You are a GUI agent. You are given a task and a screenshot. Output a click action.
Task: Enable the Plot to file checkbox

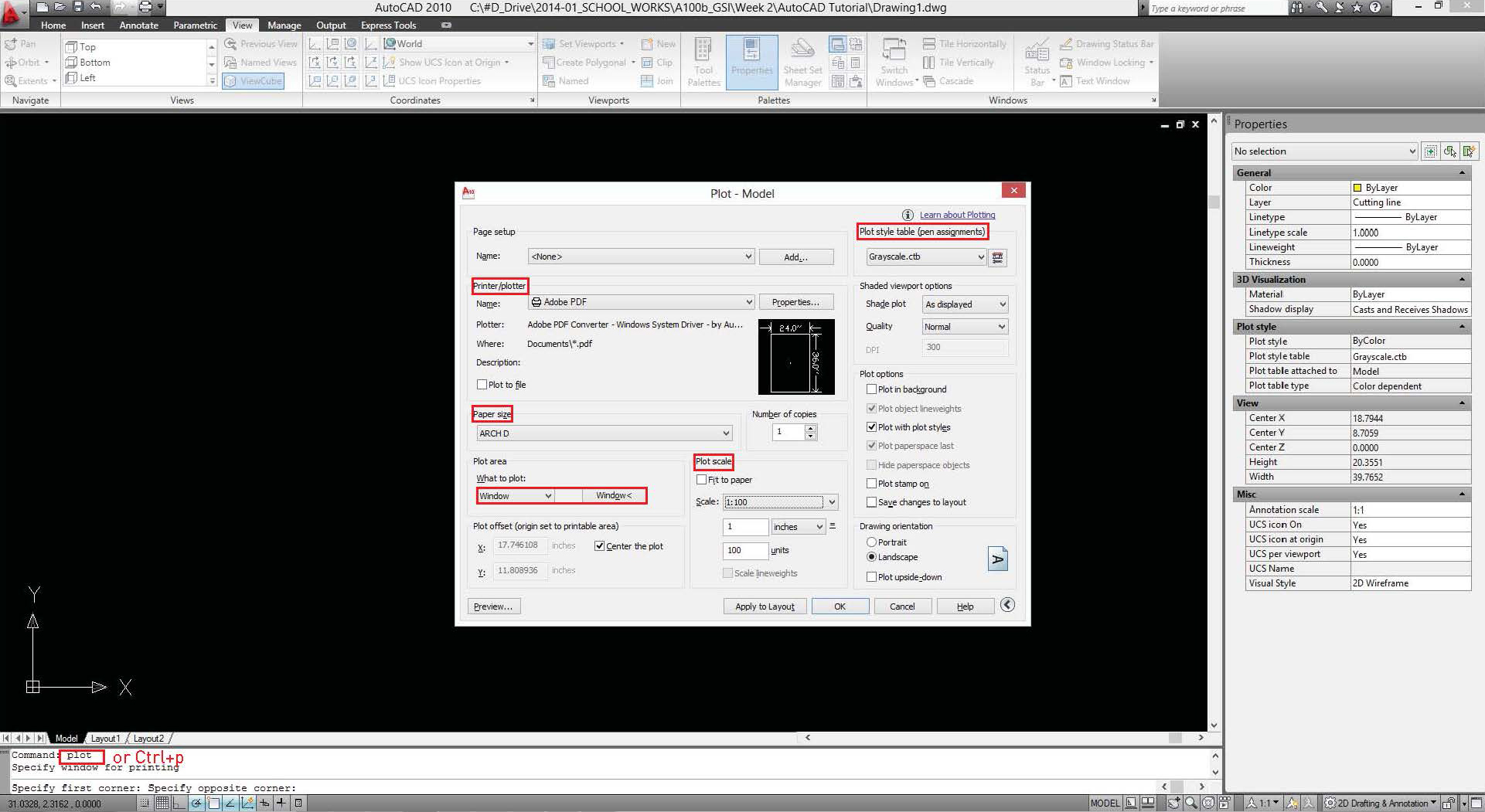coord(482,385)
